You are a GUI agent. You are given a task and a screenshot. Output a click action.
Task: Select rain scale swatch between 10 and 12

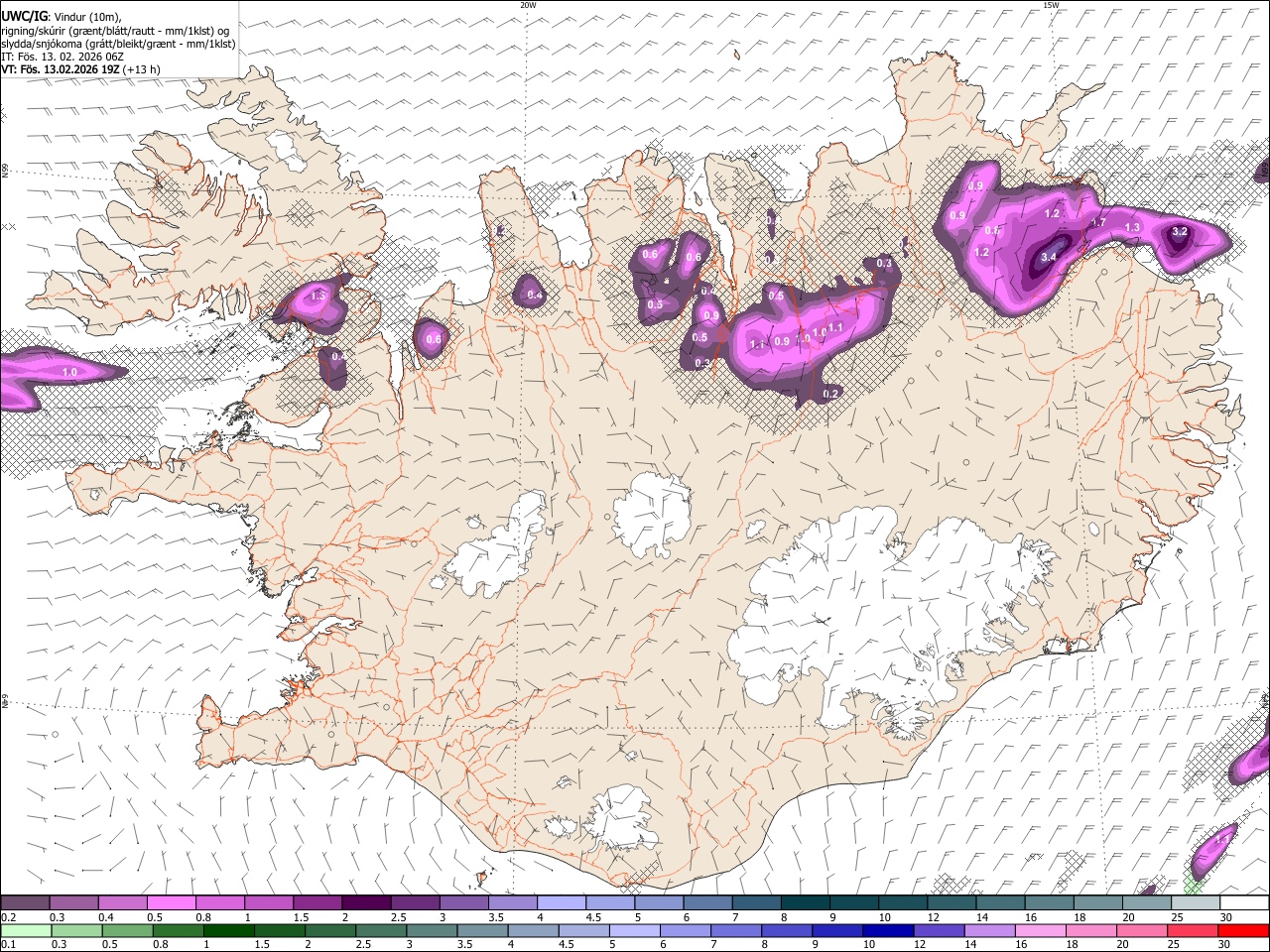889,930
